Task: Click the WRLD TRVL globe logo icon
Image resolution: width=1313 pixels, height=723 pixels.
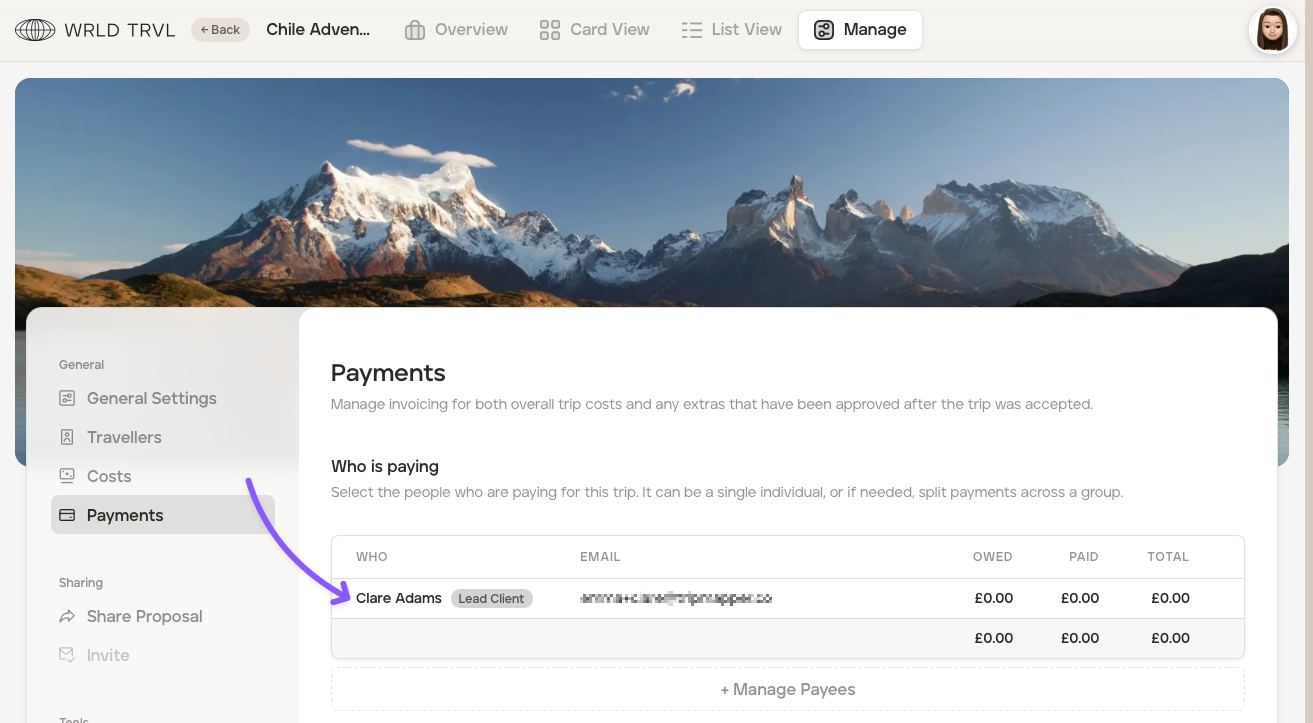Action: [x=35, y=30]
